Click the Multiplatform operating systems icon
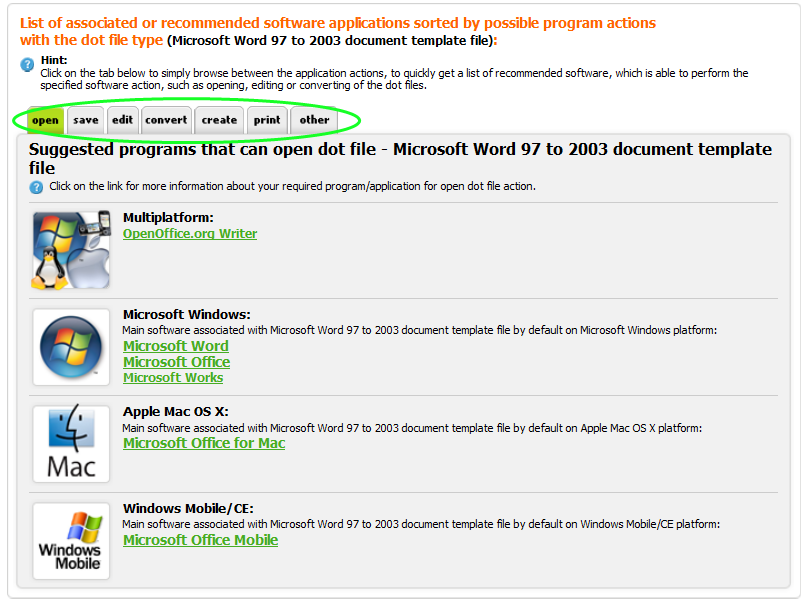 71,250
